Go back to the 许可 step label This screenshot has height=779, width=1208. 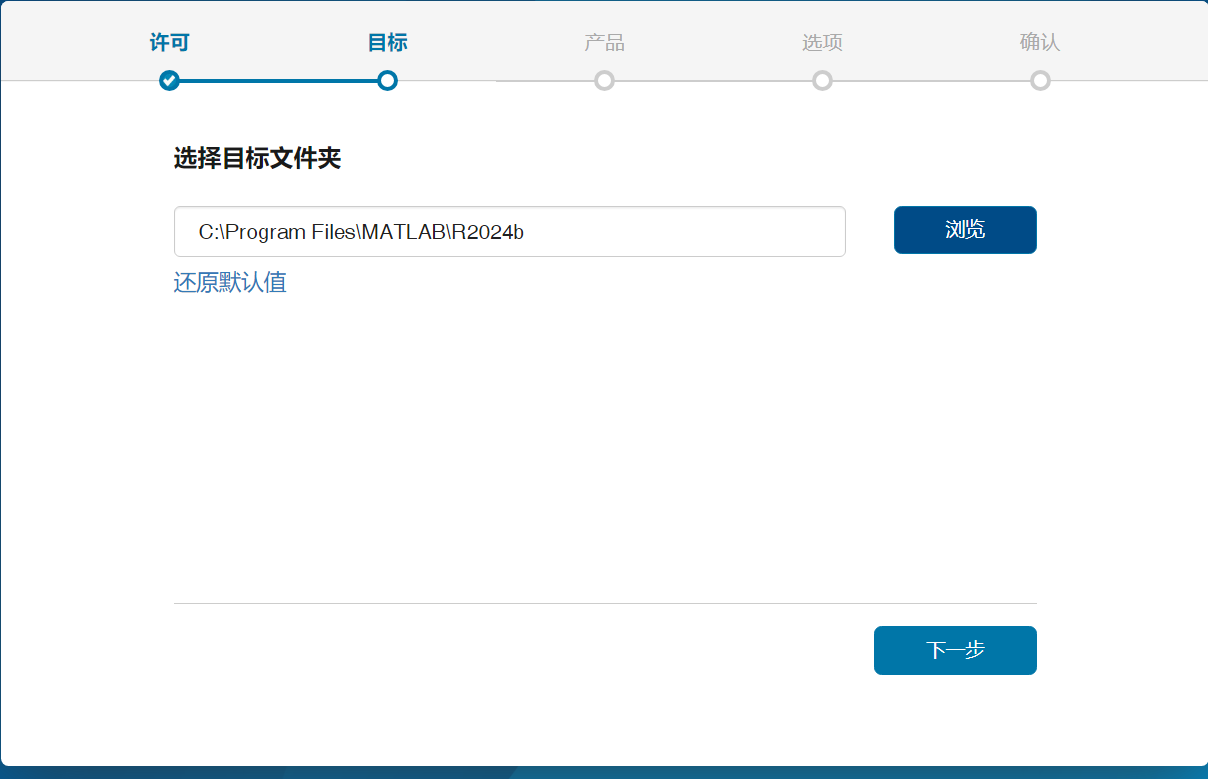click(x=169, y=43)
